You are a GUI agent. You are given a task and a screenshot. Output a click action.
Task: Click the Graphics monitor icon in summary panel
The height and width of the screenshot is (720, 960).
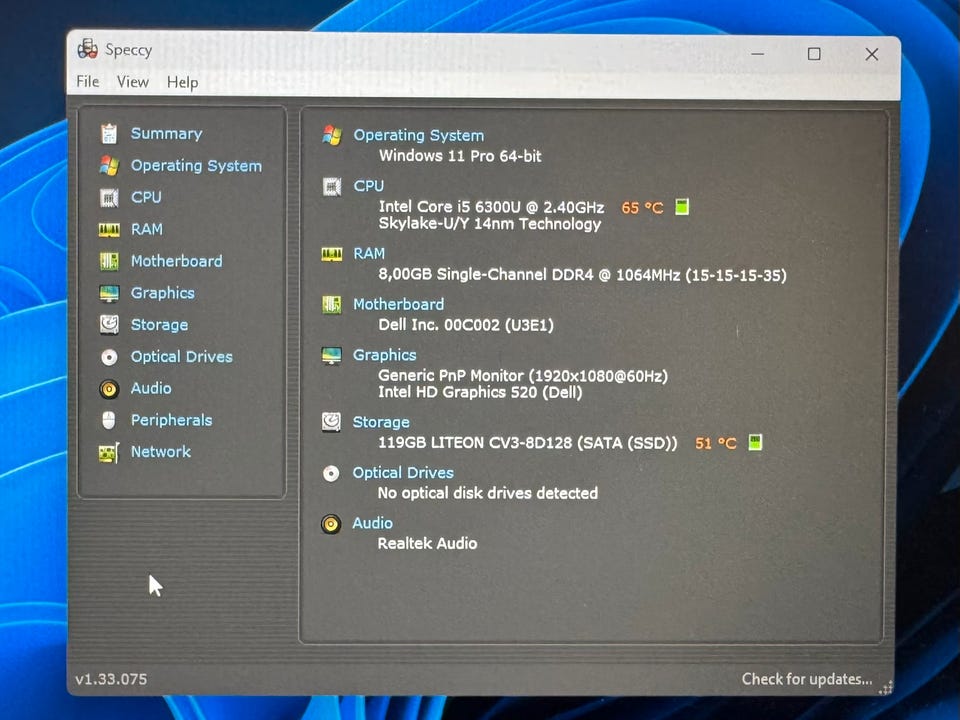click(x=331, y=355)
